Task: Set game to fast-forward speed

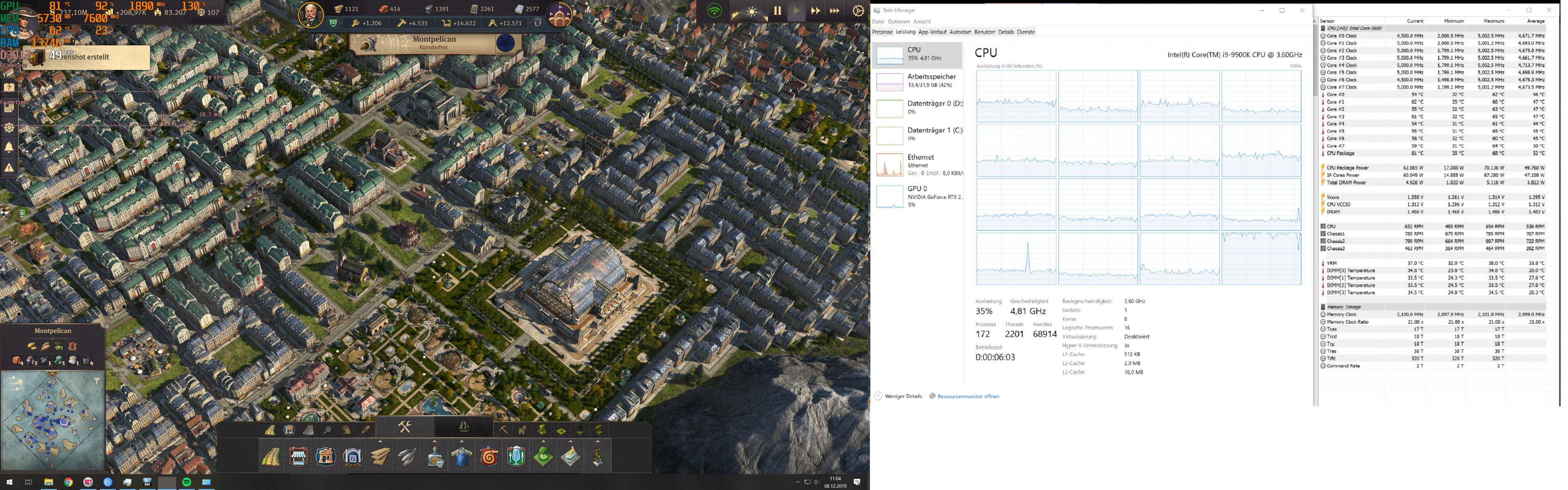Action: tap(816, 11)
